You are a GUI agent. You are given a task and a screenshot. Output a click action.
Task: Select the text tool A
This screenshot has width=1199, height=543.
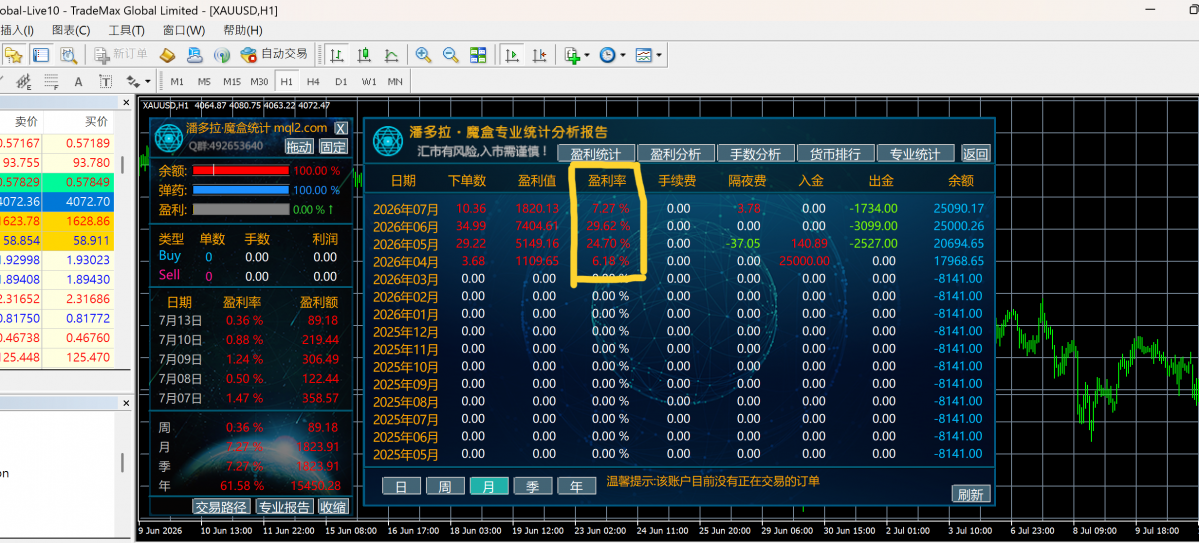click(78, 81)
